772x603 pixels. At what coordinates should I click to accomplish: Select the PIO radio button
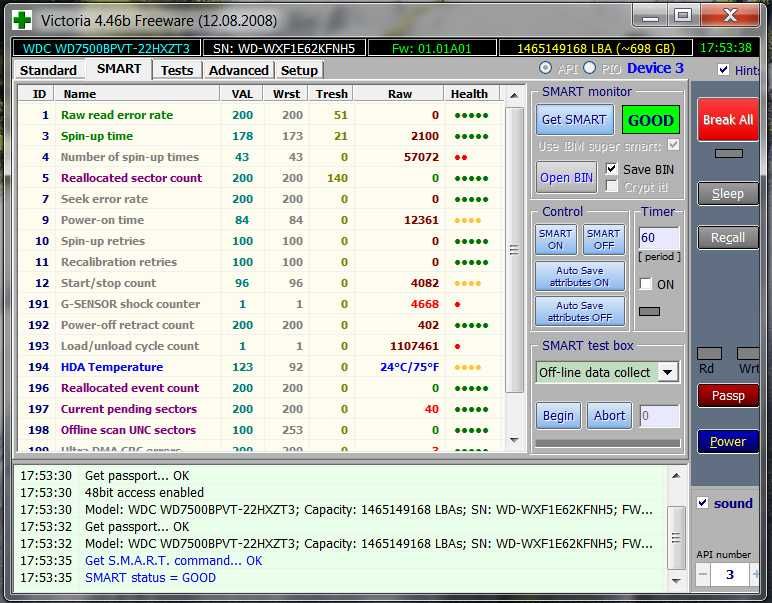[589, 68]
